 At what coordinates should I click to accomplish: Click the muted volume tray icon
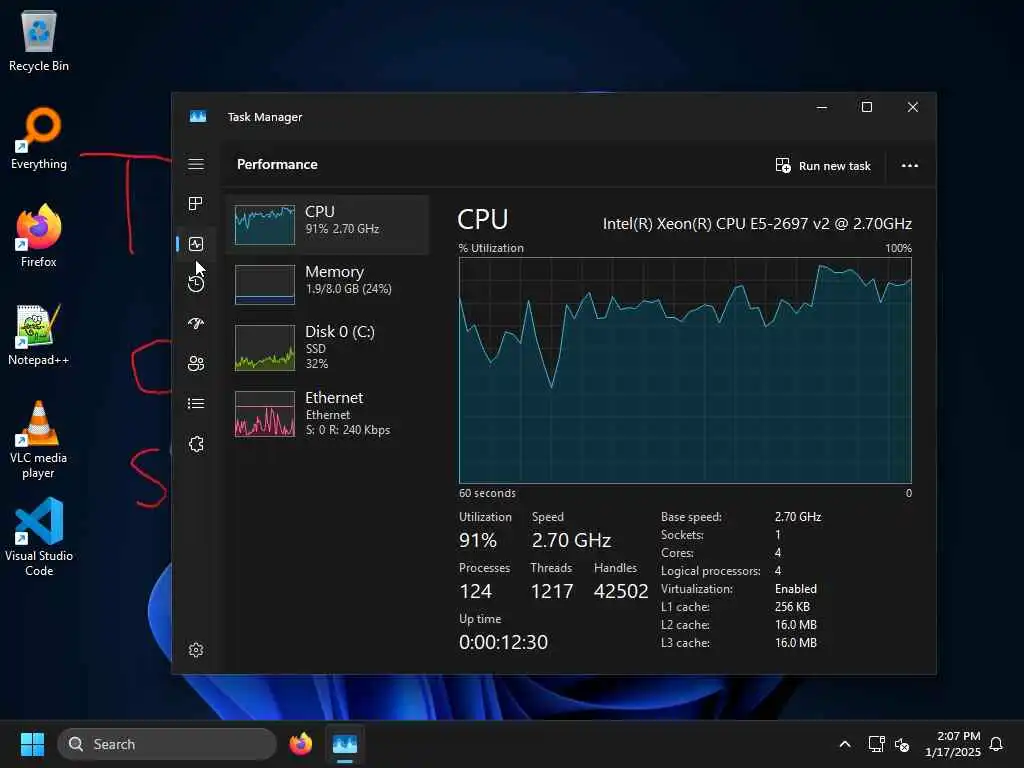[902, 744]
